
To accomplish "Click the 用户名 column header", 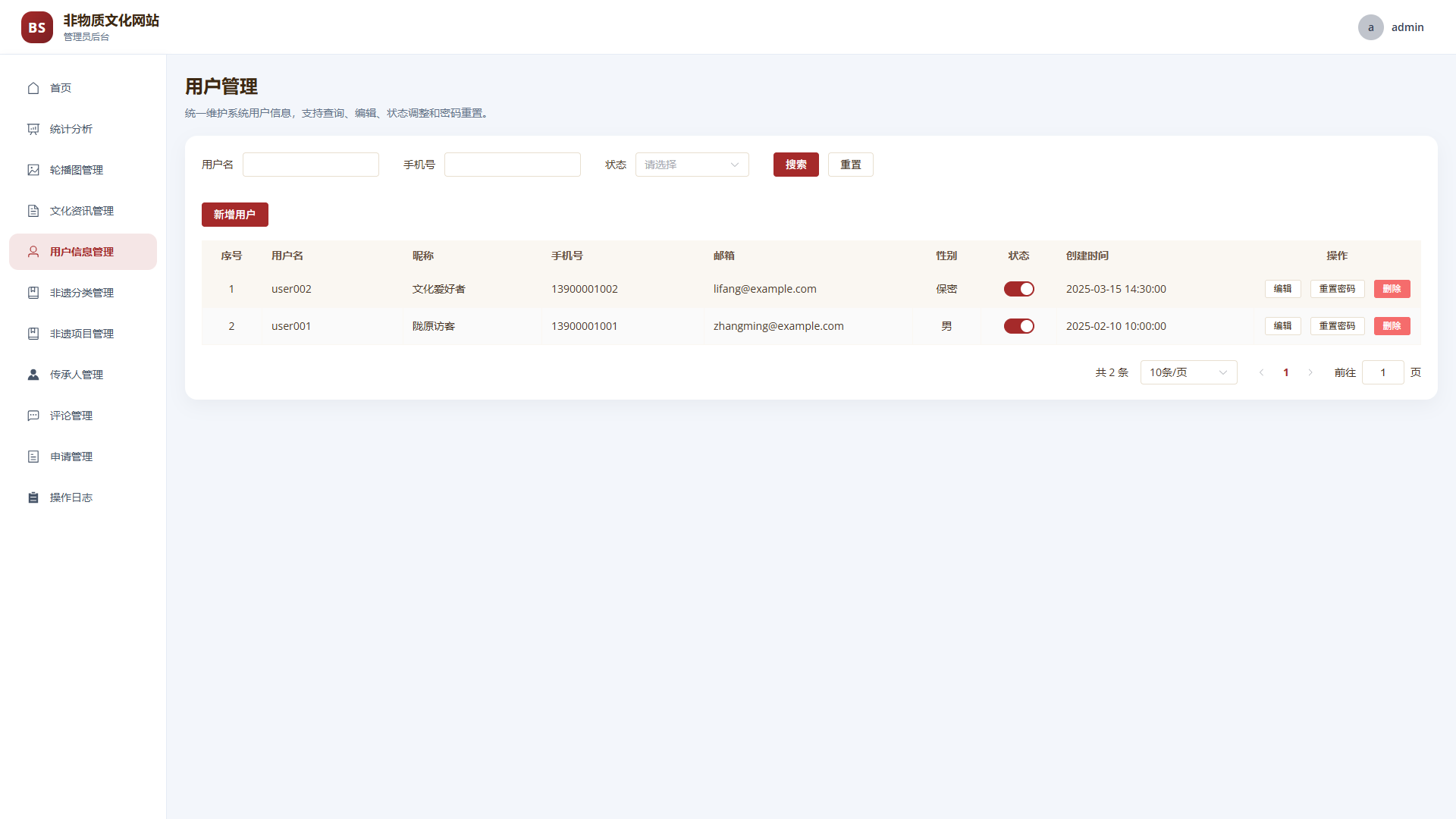I will [287, 256].
